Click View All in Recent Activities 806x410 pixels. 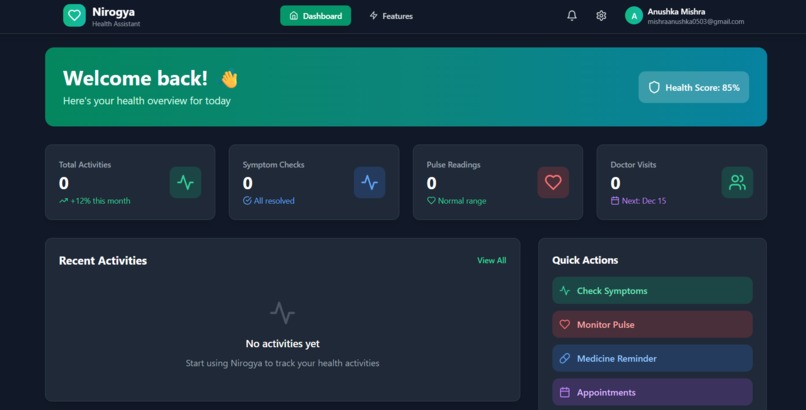tap(491, 260)
